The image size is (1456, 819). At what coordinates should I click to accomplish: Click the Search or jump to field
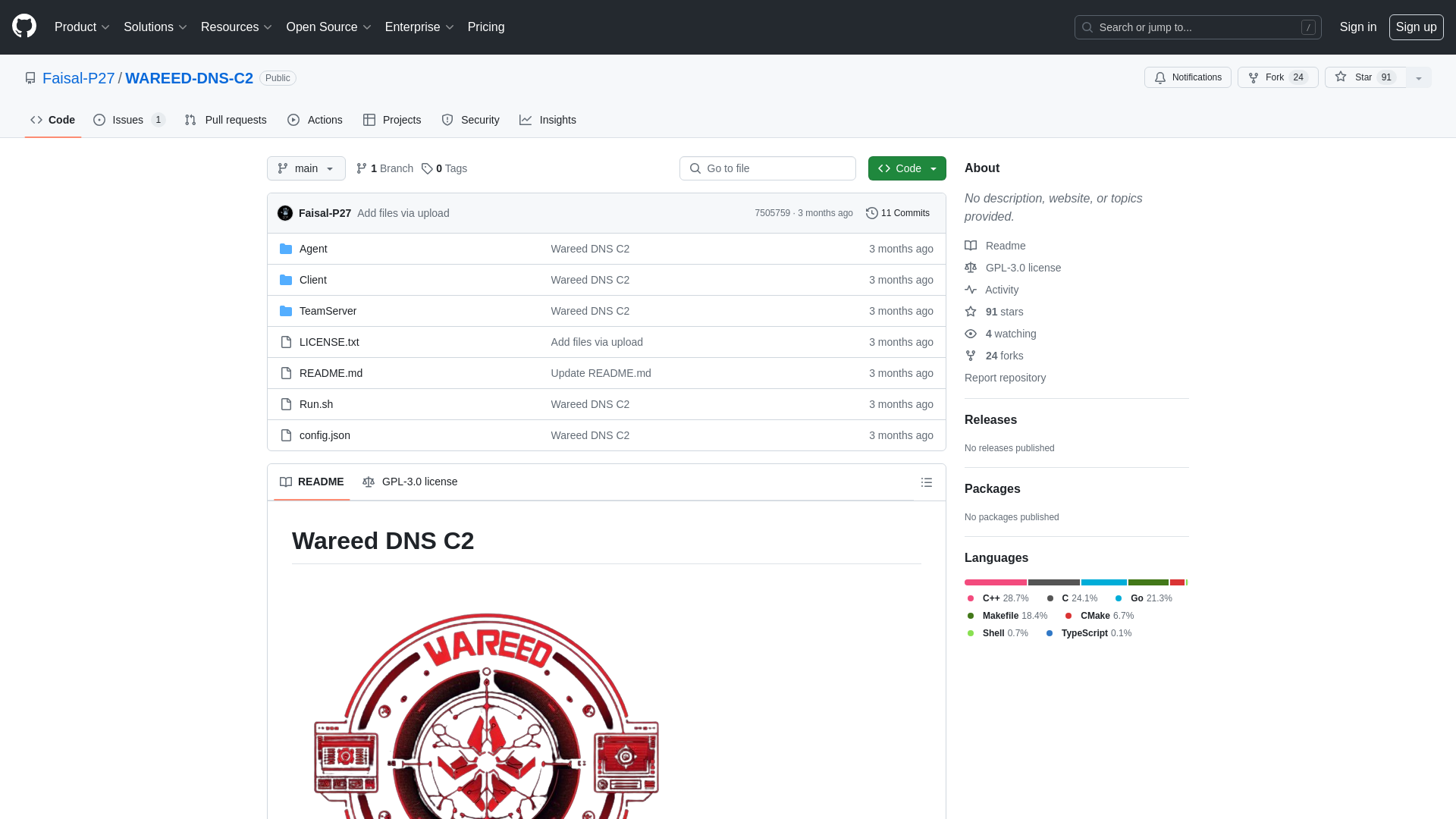(1197, 27)
